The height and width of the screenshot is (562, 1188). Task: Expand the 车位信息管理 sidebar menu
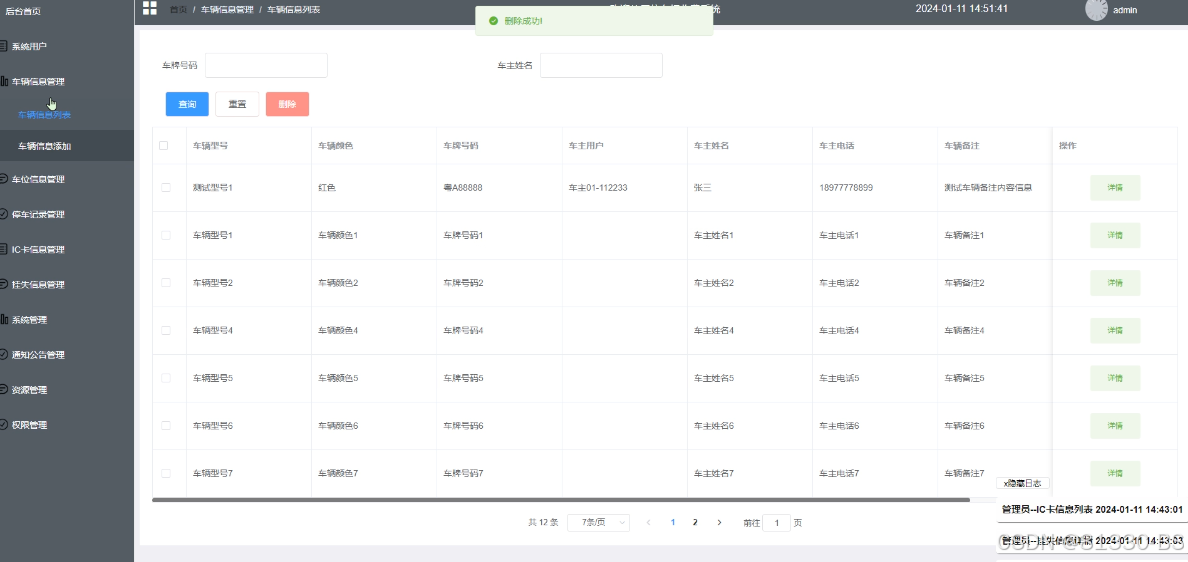(67, 180)
